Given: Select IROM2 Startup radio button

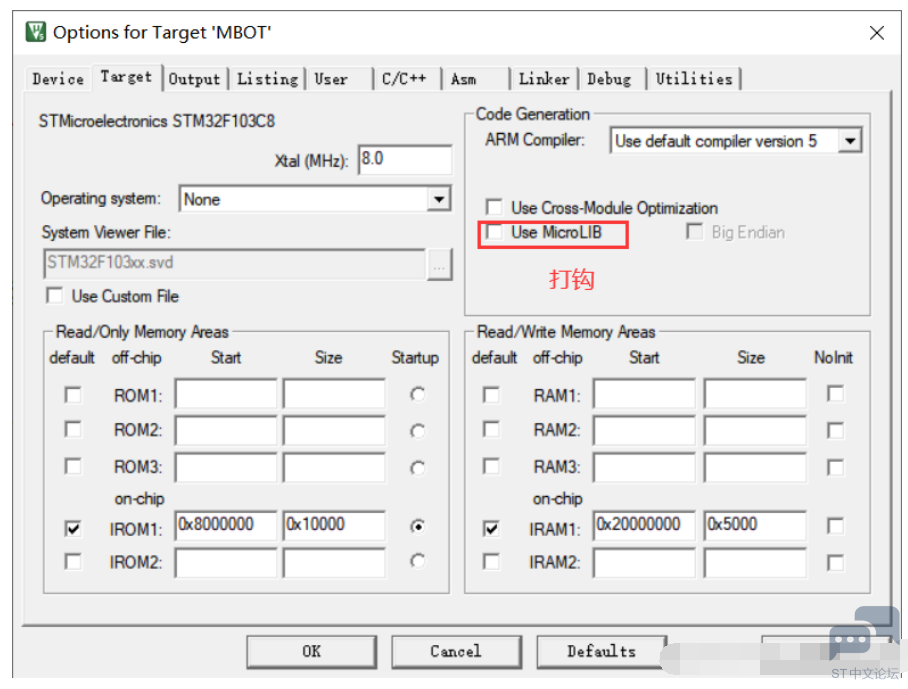Looking at the screenshot, I should click(418, 560).
